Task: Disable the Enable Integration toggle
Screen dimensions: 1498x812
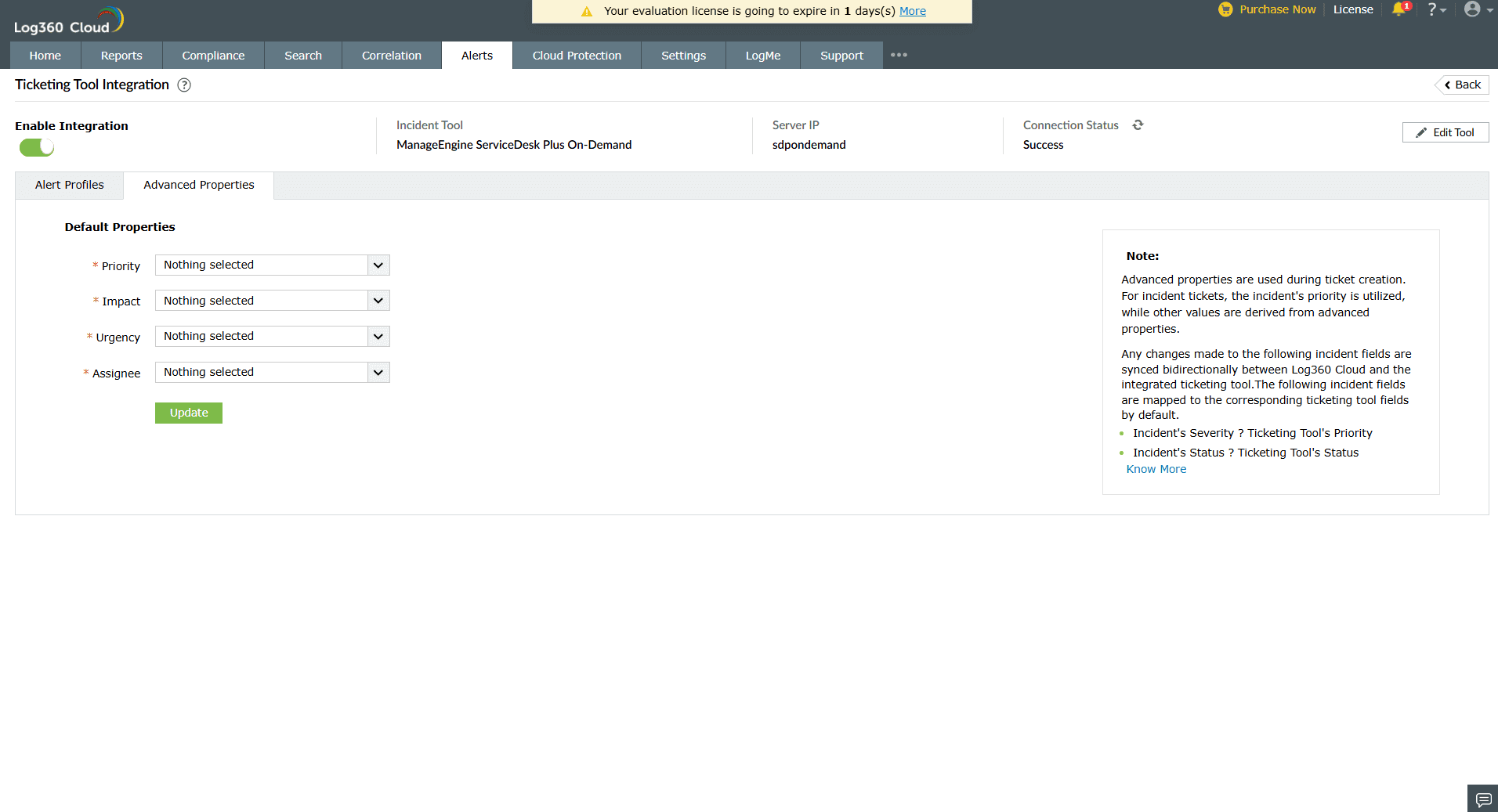Action: click(x=36, y=147)
